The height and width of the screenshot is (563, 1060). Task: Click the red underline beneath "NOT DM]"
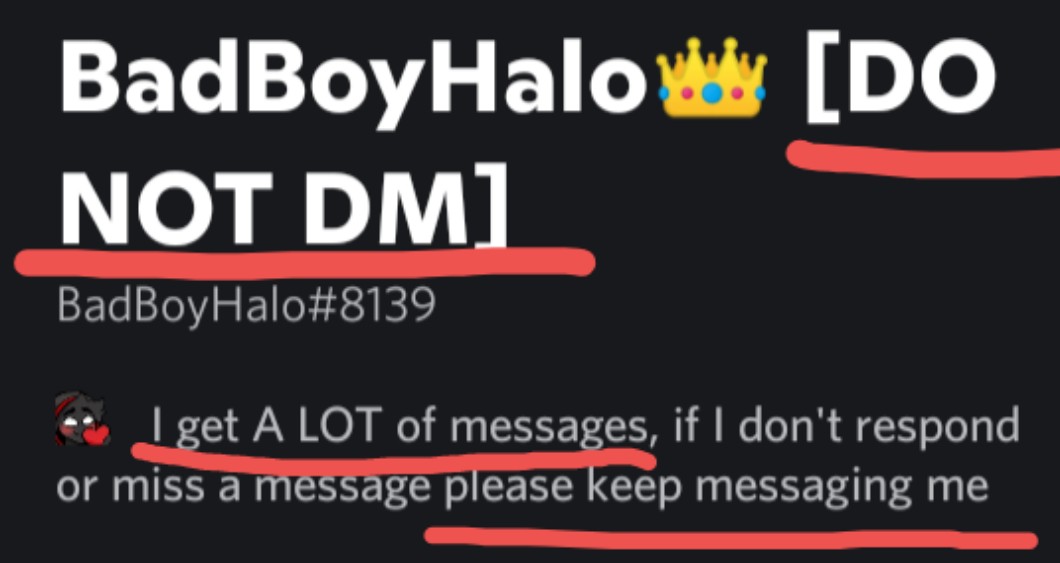[304, 262]
